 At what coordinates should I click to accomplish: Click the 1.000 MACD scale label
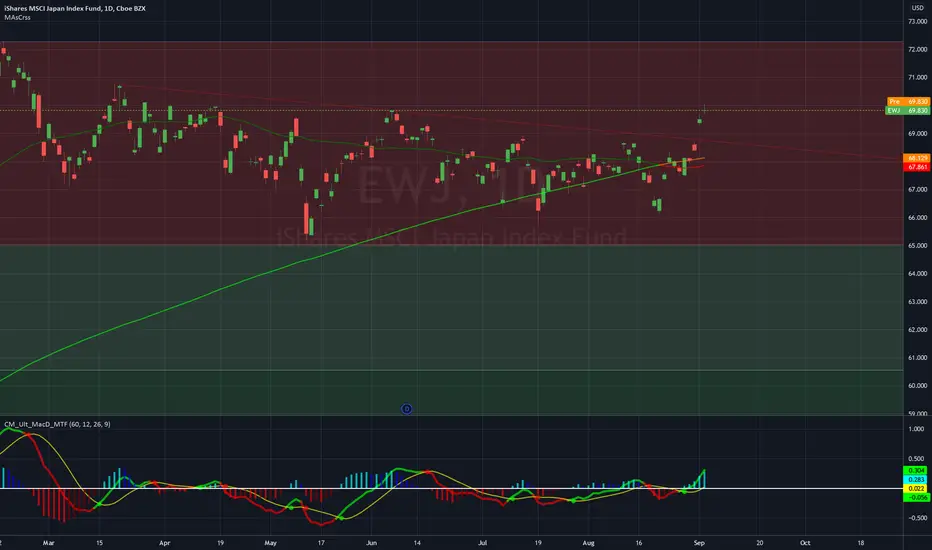917,429
